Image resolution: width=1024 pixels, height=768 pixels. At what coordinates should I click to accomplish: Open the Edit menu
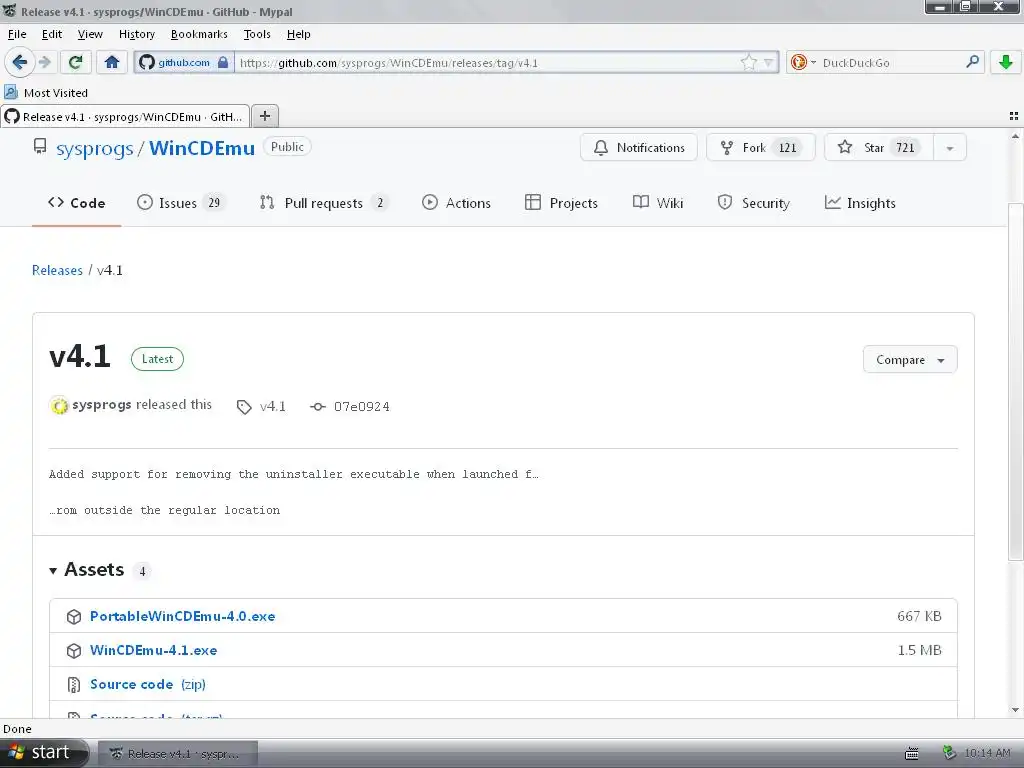(x=52, y=34)
